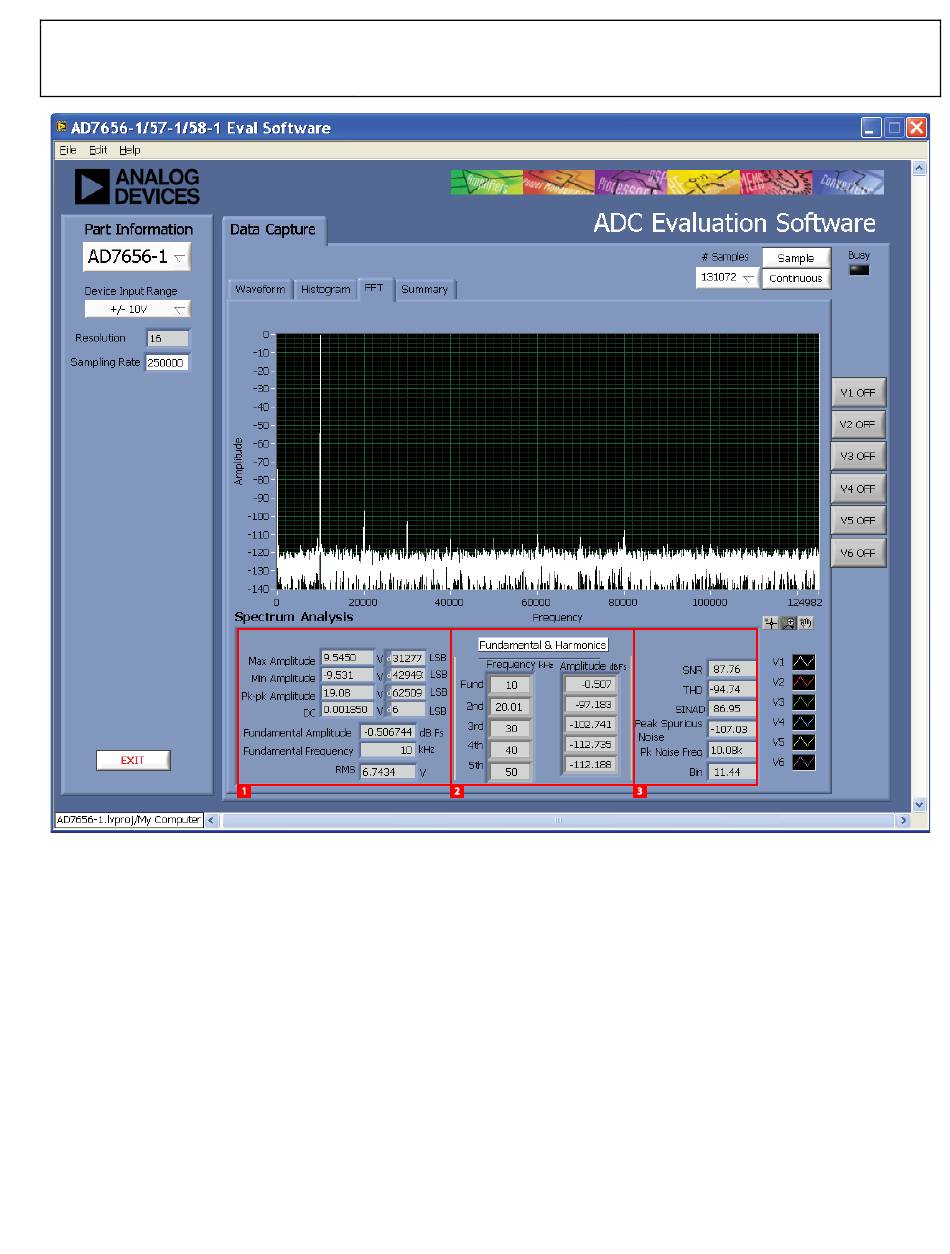Click the Fund frequency field
Screen dimensions: 950x1254
tap(511, 685)
